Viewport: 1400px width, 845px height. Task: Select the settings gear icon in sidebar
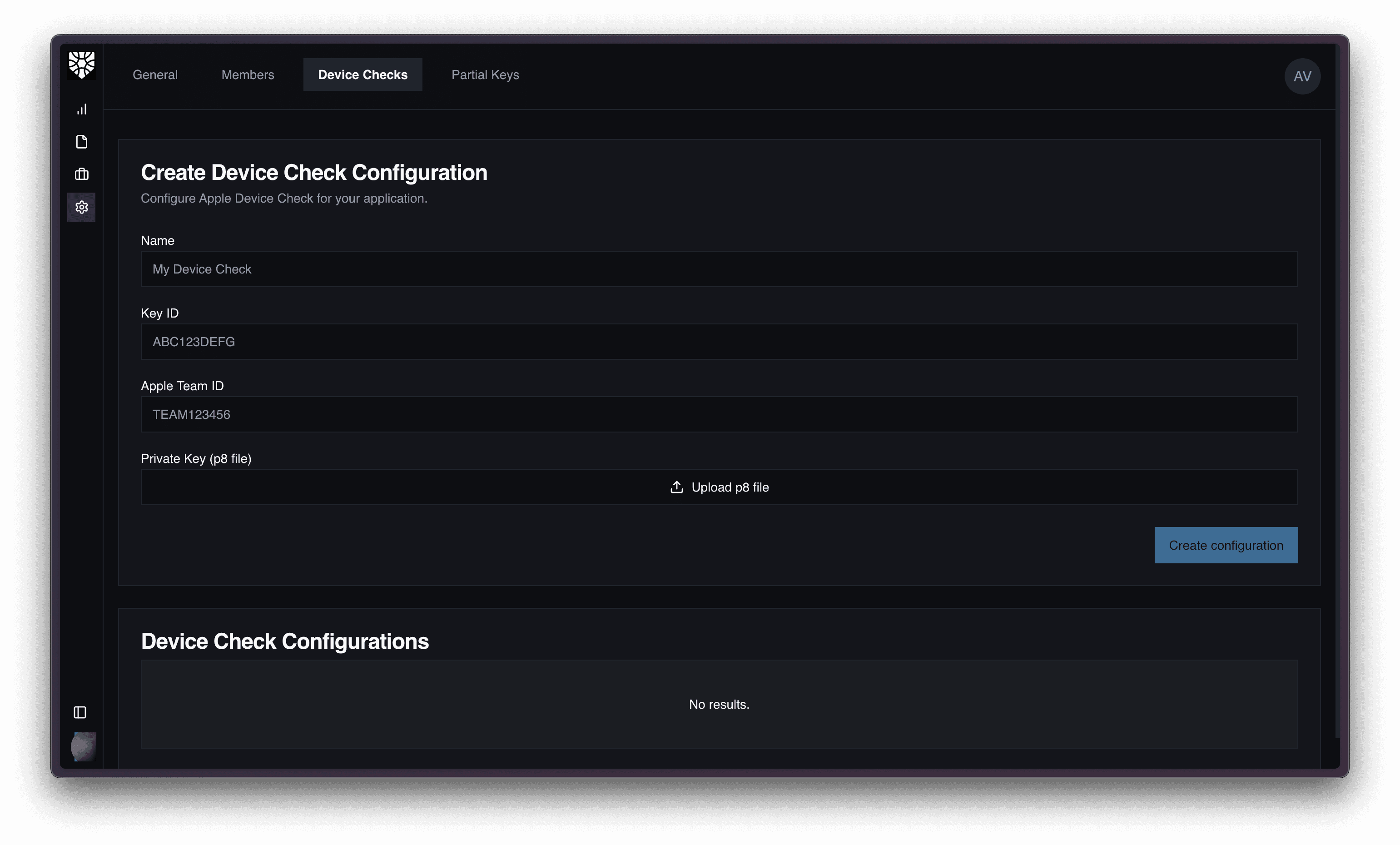pos(81,207)
